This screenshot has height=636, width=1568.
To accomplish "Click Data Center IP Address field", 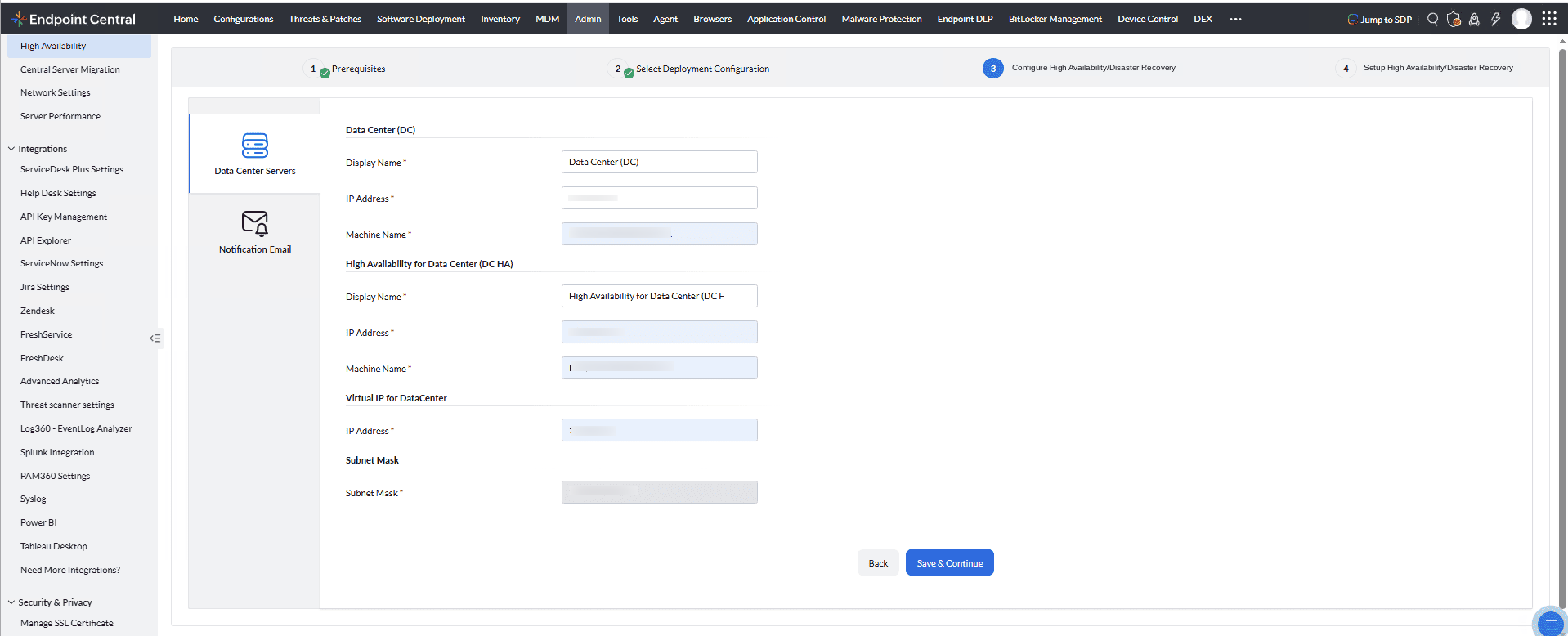I will (x=659, y=198).
